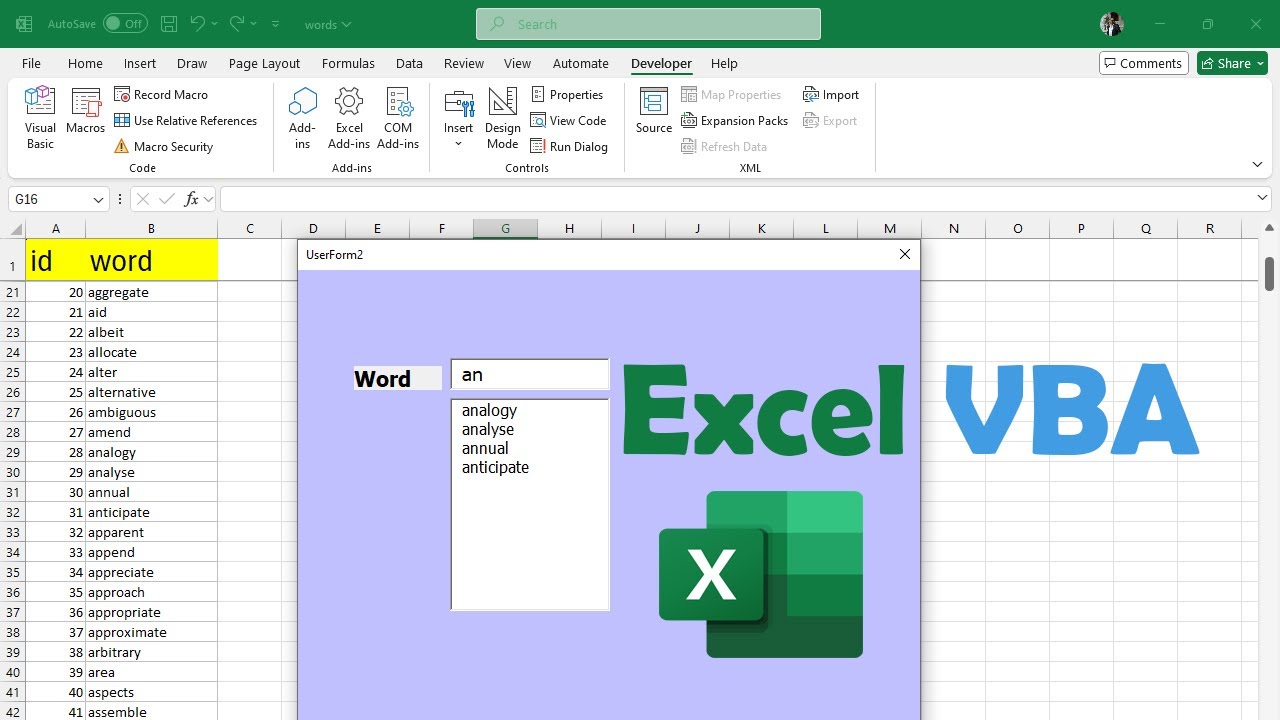Start Record Macro
The width and height of the screenshot is (1280, 720).
pos(161,94)
